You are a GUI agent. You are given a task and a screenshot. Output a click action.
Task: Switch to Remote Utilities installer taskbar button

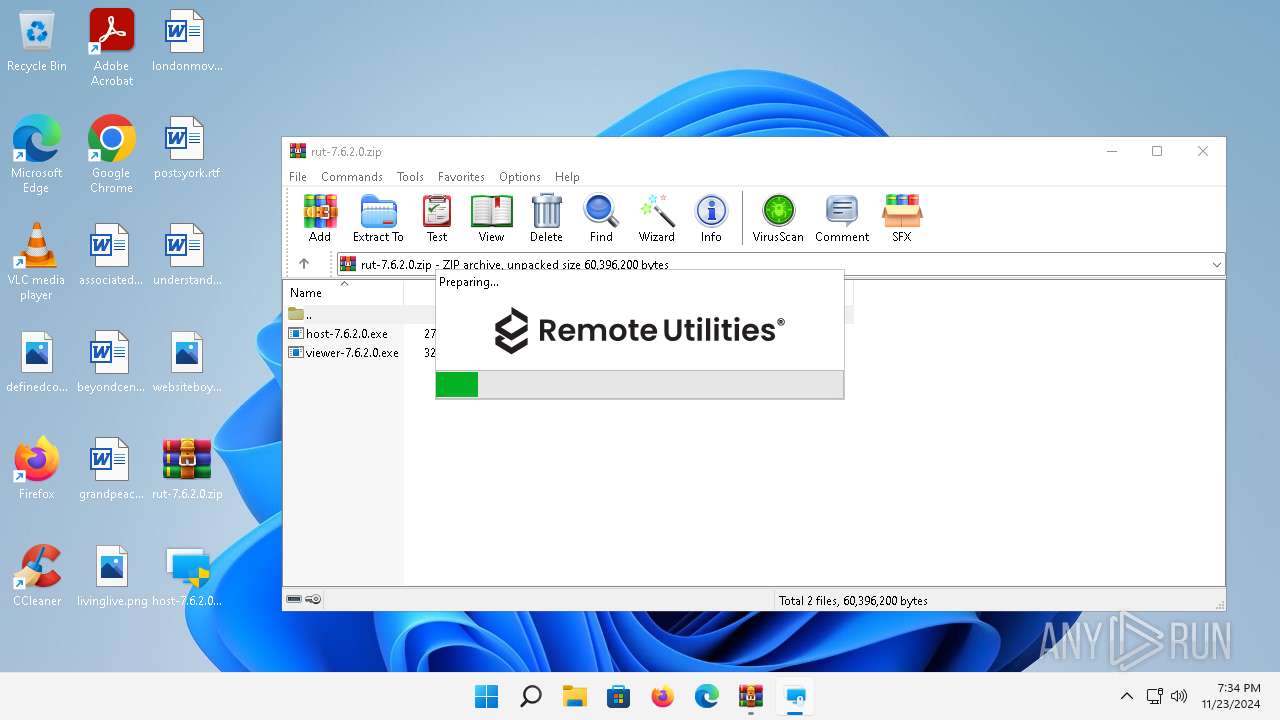click(x=795, y=697)
